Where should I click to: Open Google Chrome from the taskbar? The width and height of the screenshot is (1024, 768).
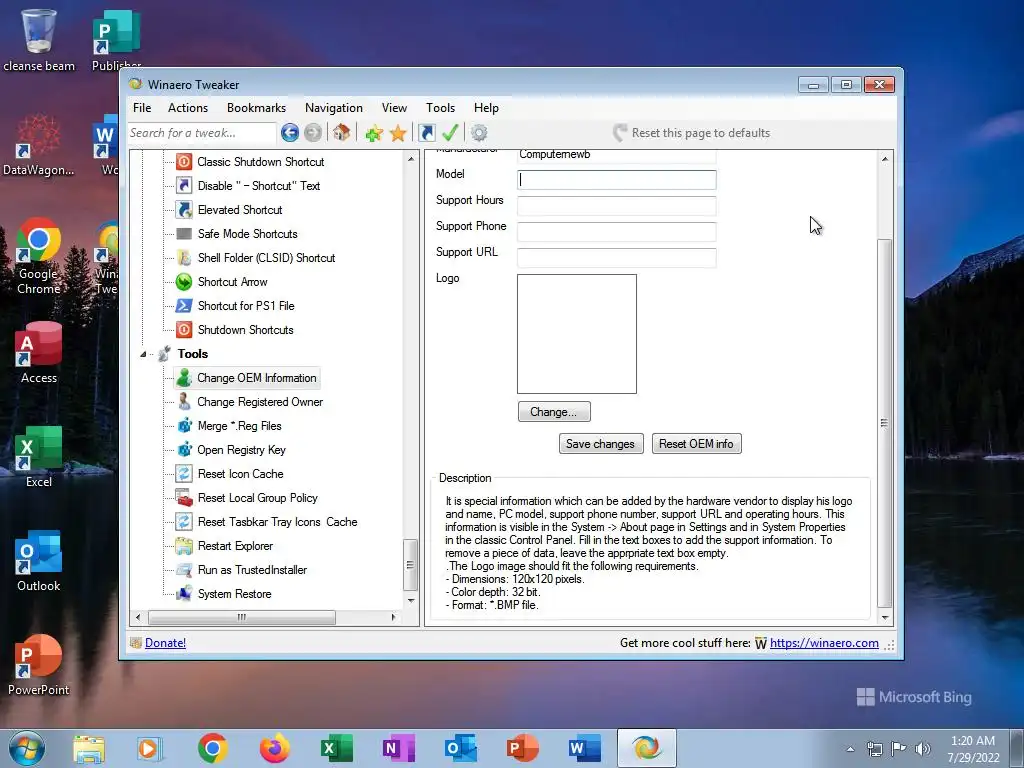212,748
